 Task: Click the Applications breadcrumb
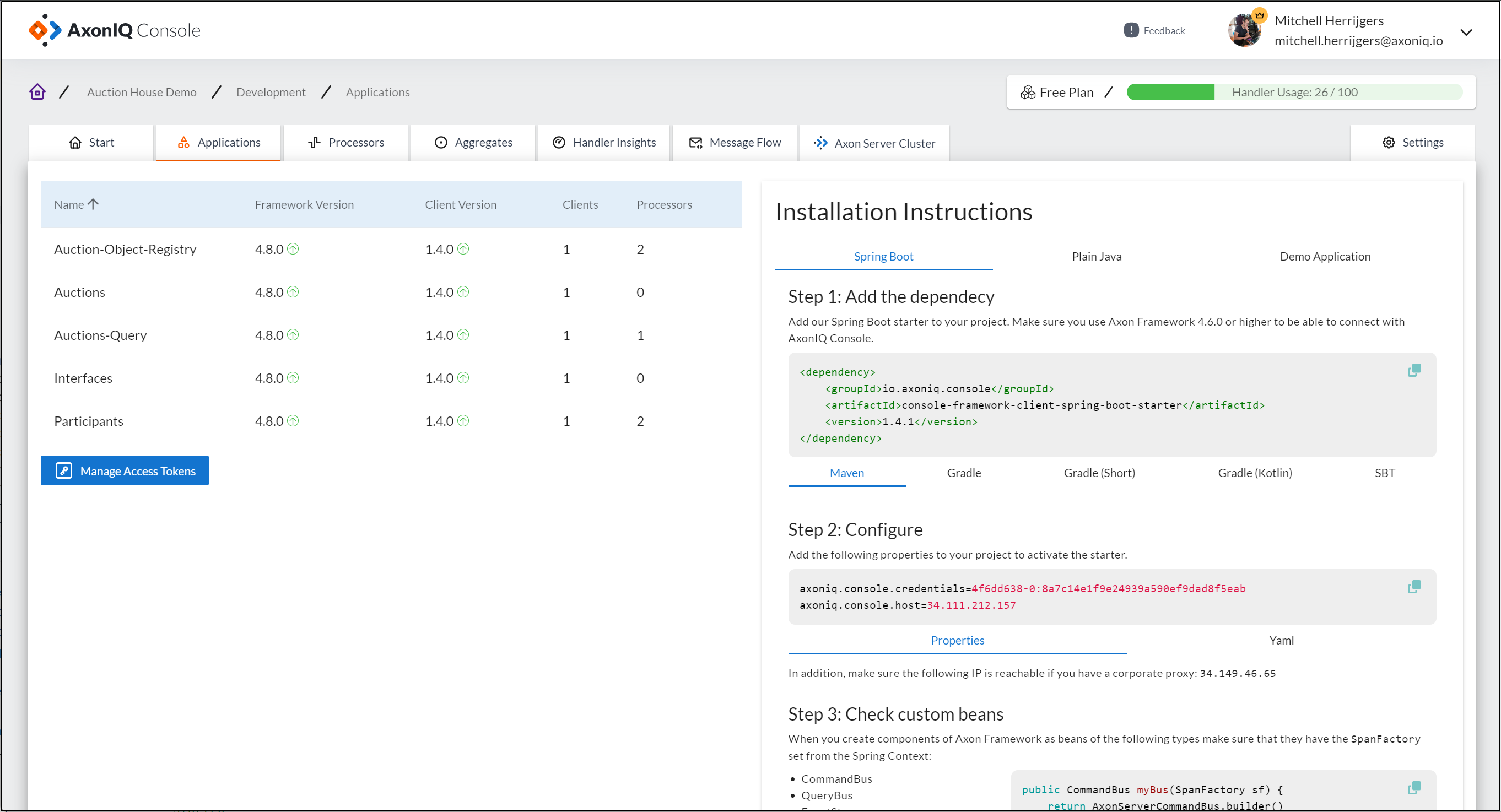point(377,92)
